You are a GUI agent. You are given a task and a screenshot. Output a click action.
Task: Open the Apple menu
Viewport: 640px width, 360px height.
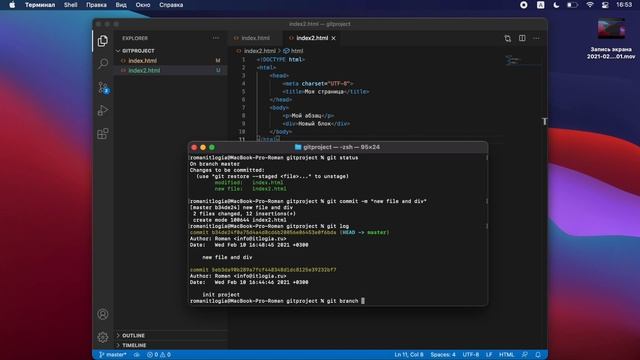tap(12, 5)
